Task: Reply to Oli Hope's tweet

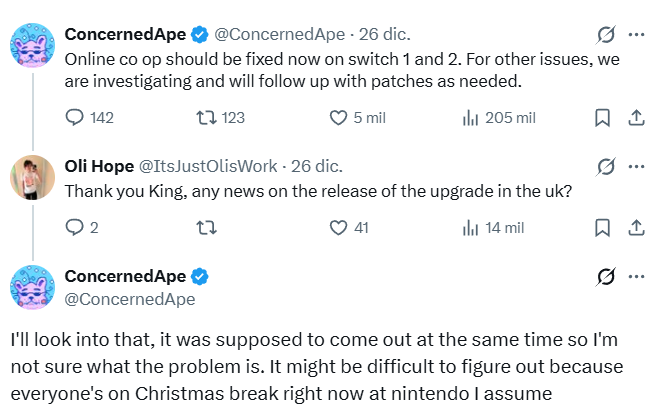Action: [x=76, y=228]
